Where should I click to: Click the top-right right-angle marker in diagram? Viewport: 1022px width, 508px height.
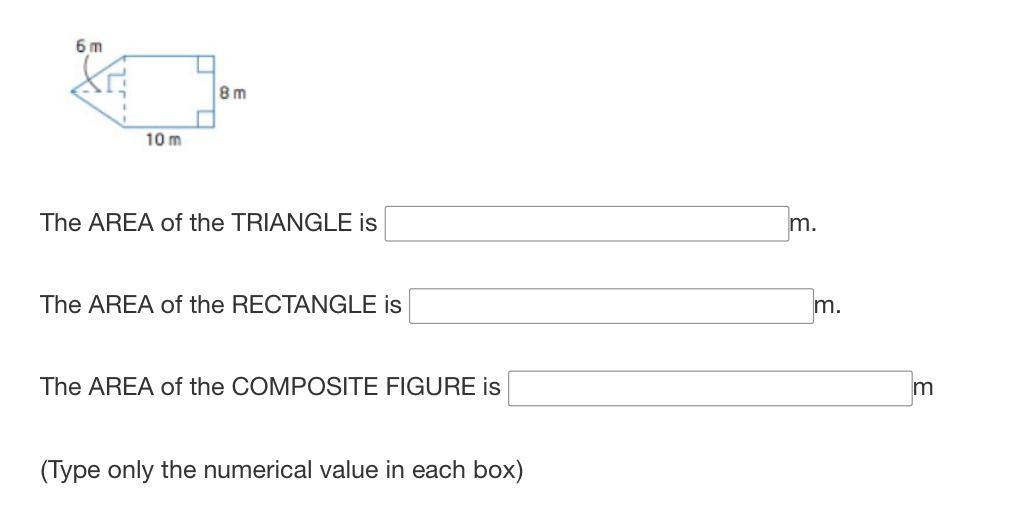pos(205,64)
